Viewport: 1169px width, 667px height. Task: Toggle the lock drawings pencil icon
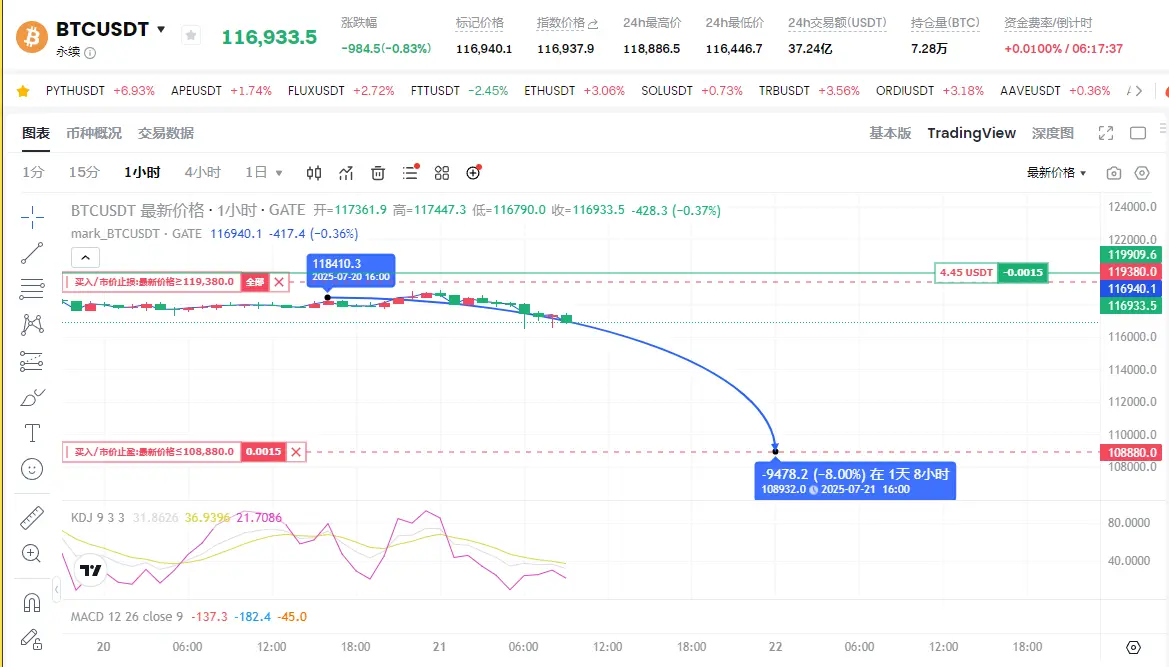pyautogui.click(x=32, y=639)
